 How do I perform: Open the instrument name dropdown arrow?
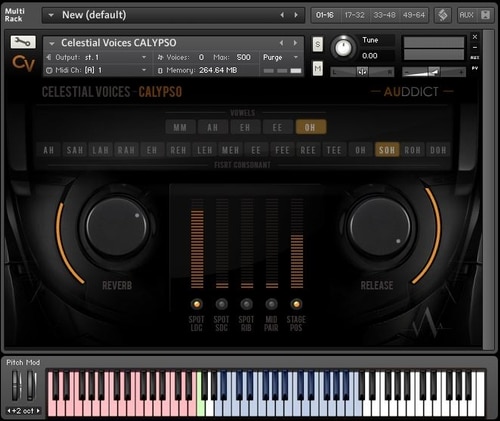(x=52, y=43)
